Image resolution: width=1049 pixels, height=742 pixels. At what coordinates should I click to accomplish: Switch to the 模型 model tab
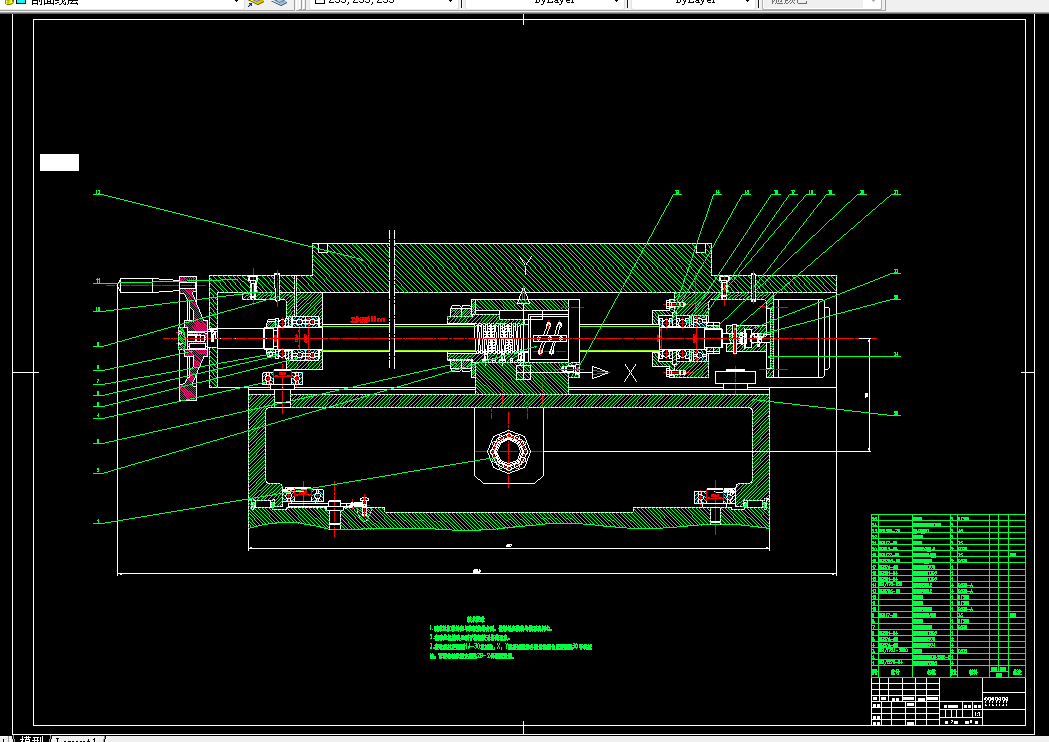pyautogui.click(x=31, y=739)
